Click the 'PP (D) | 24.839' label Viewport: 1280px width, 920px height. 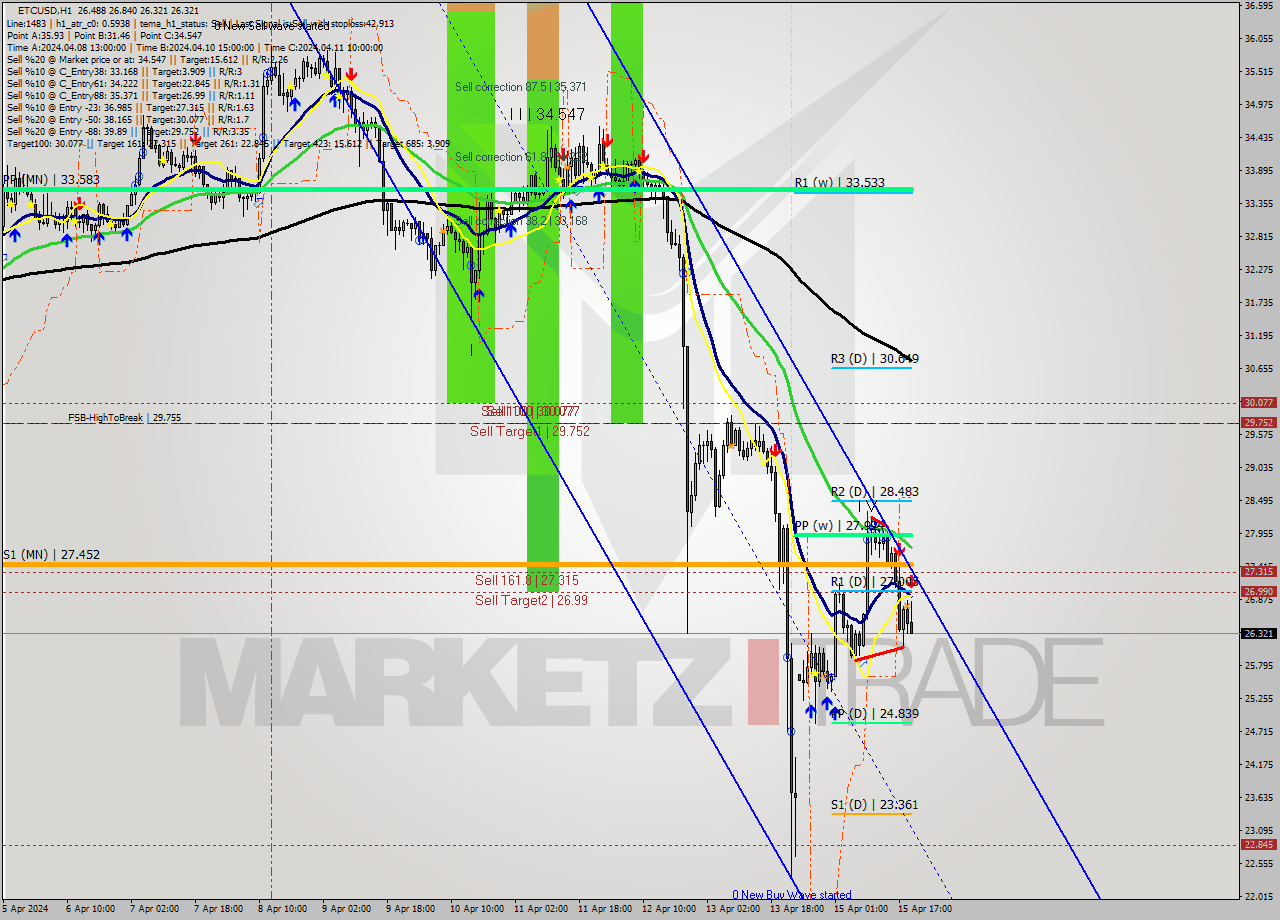[875, 714]
